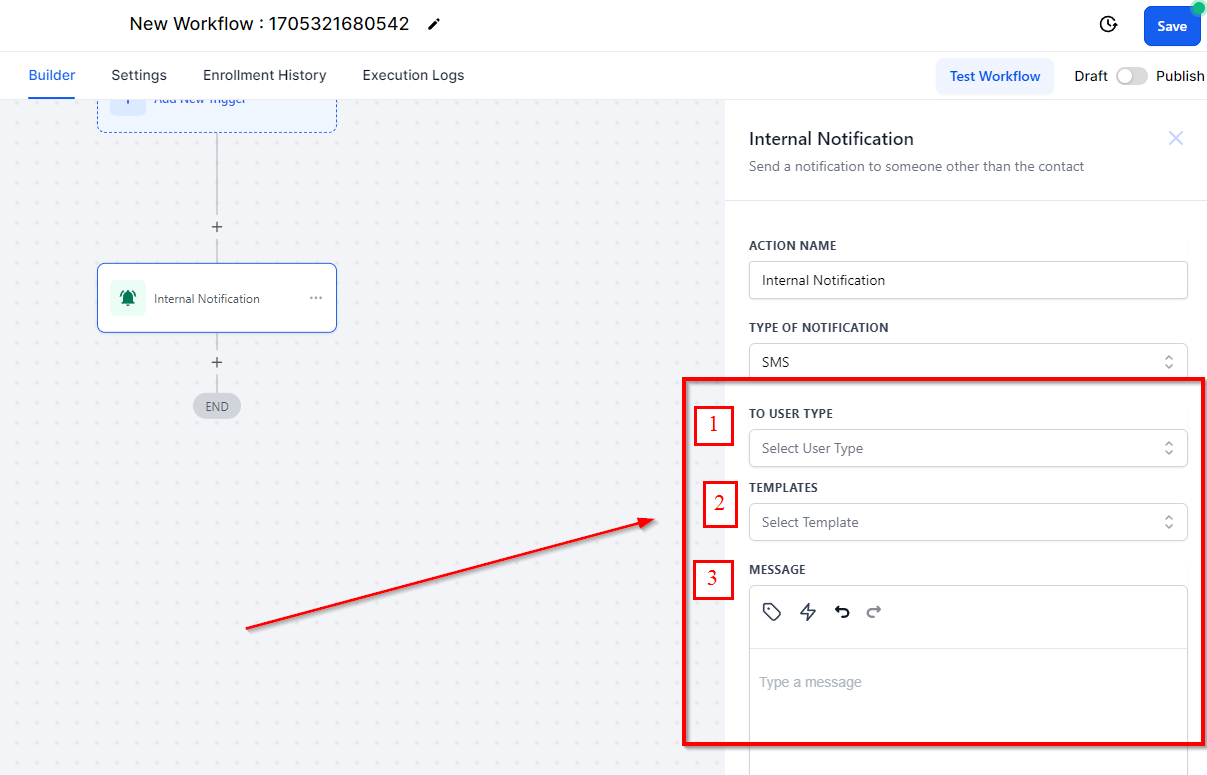The width and height of the screenshot is (1207, 775).
Task: Toggle the Draft/Publish switch
Action: 1132,76
